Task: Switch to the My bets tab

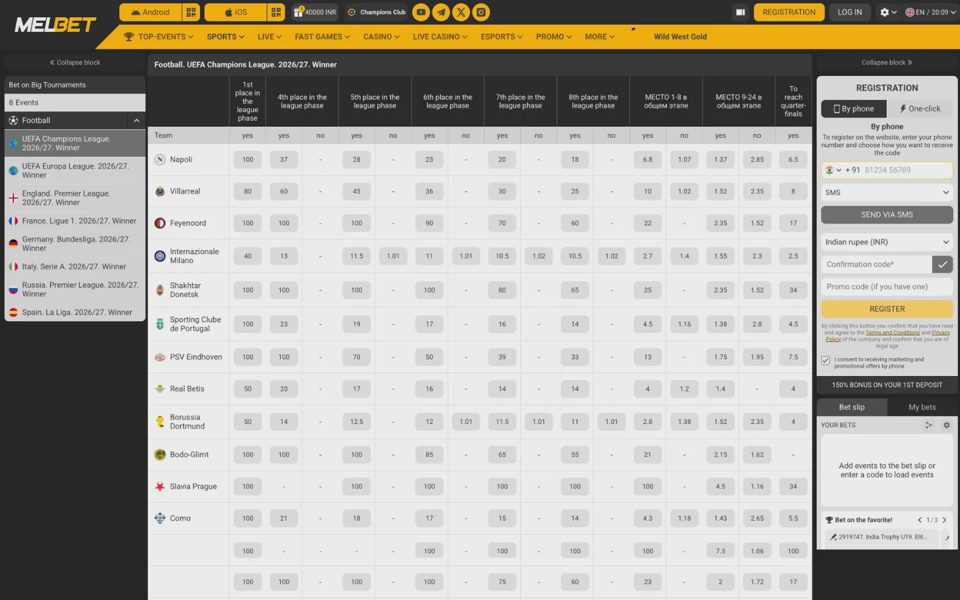Action: point(922,407)
